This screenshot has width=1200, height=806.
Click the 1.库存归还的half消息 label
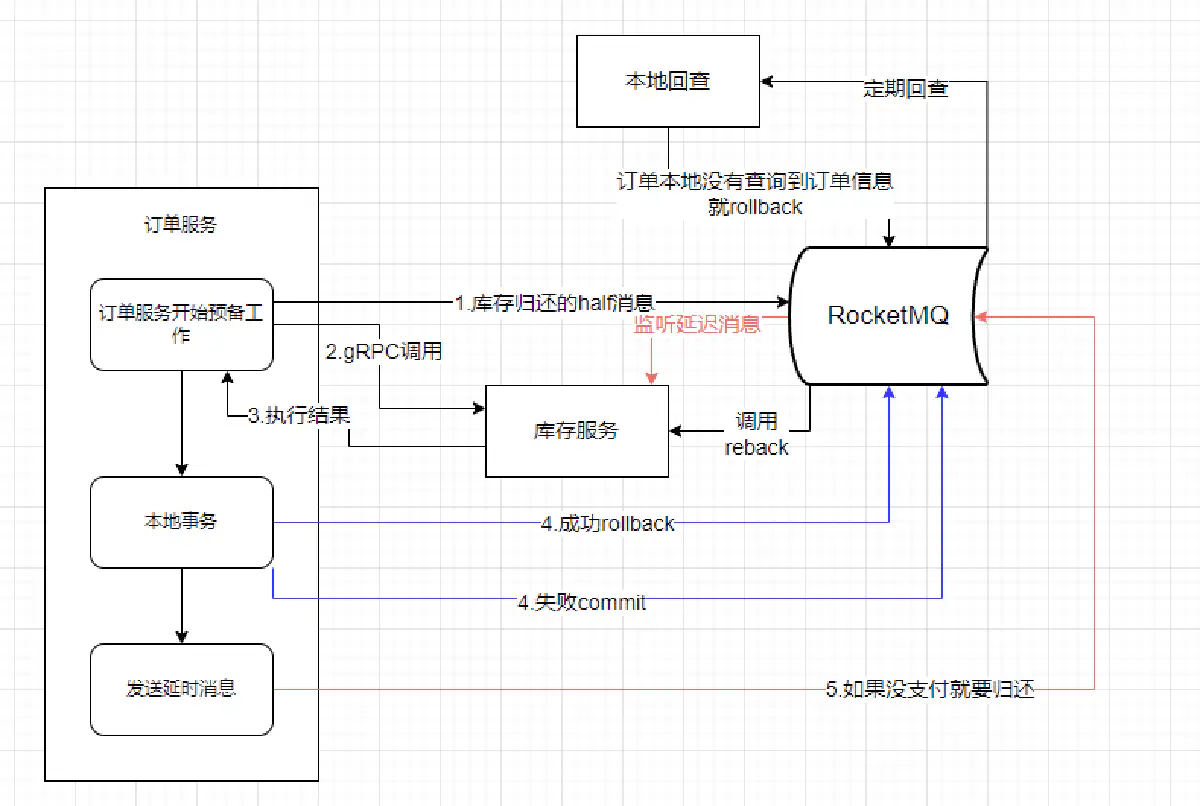[x=553, y=303]
